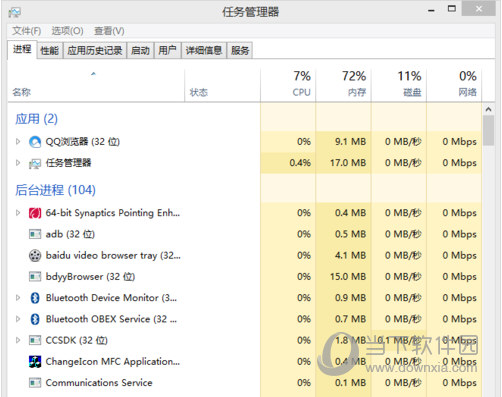This screenshot has width=502, height=397.
Task: Click the Bluetooth OBEX Service icon
Action: tap(35, 319)
